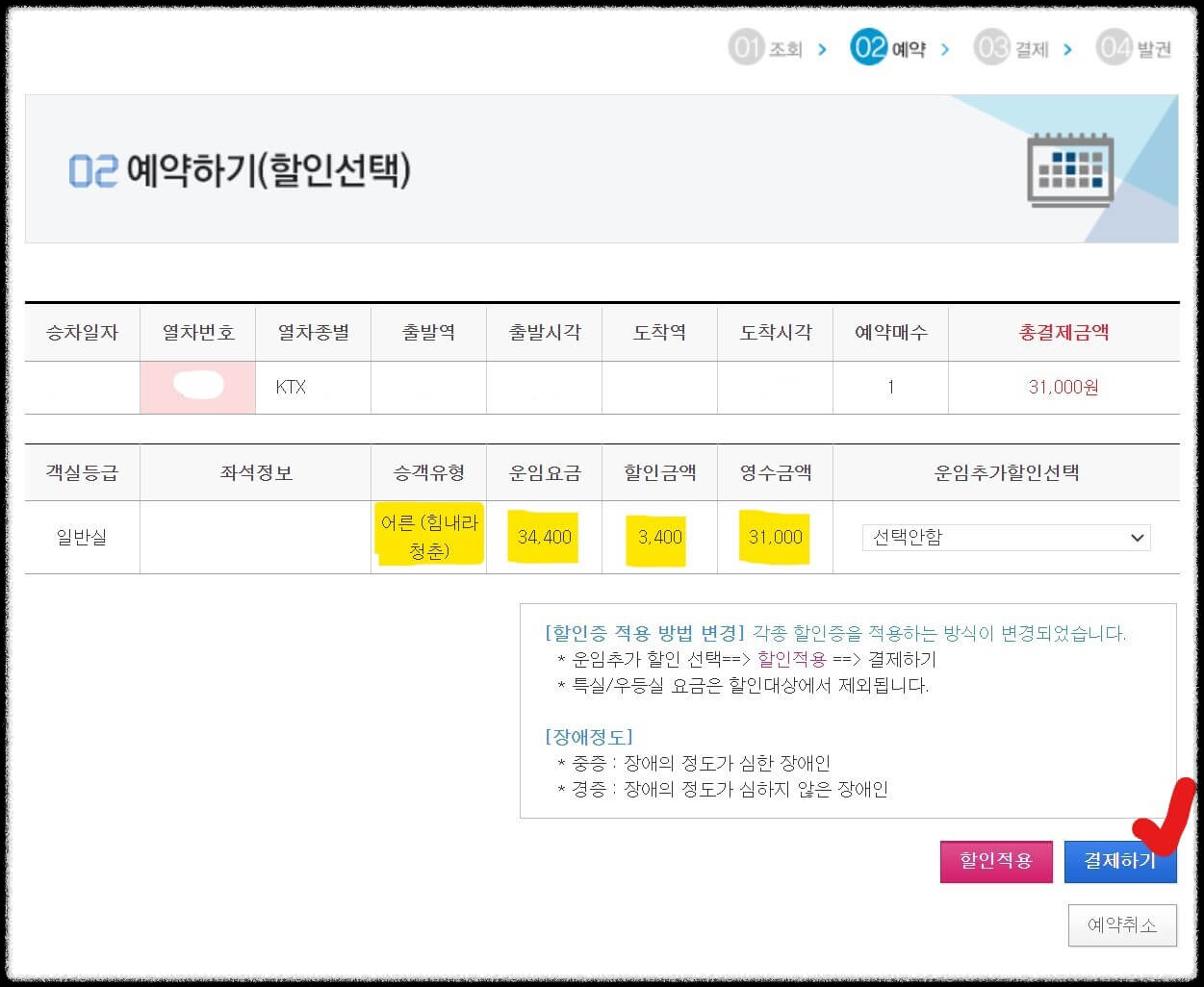Select the 어른 (힘내라 청춘) passenger type cell

point(429,538)
